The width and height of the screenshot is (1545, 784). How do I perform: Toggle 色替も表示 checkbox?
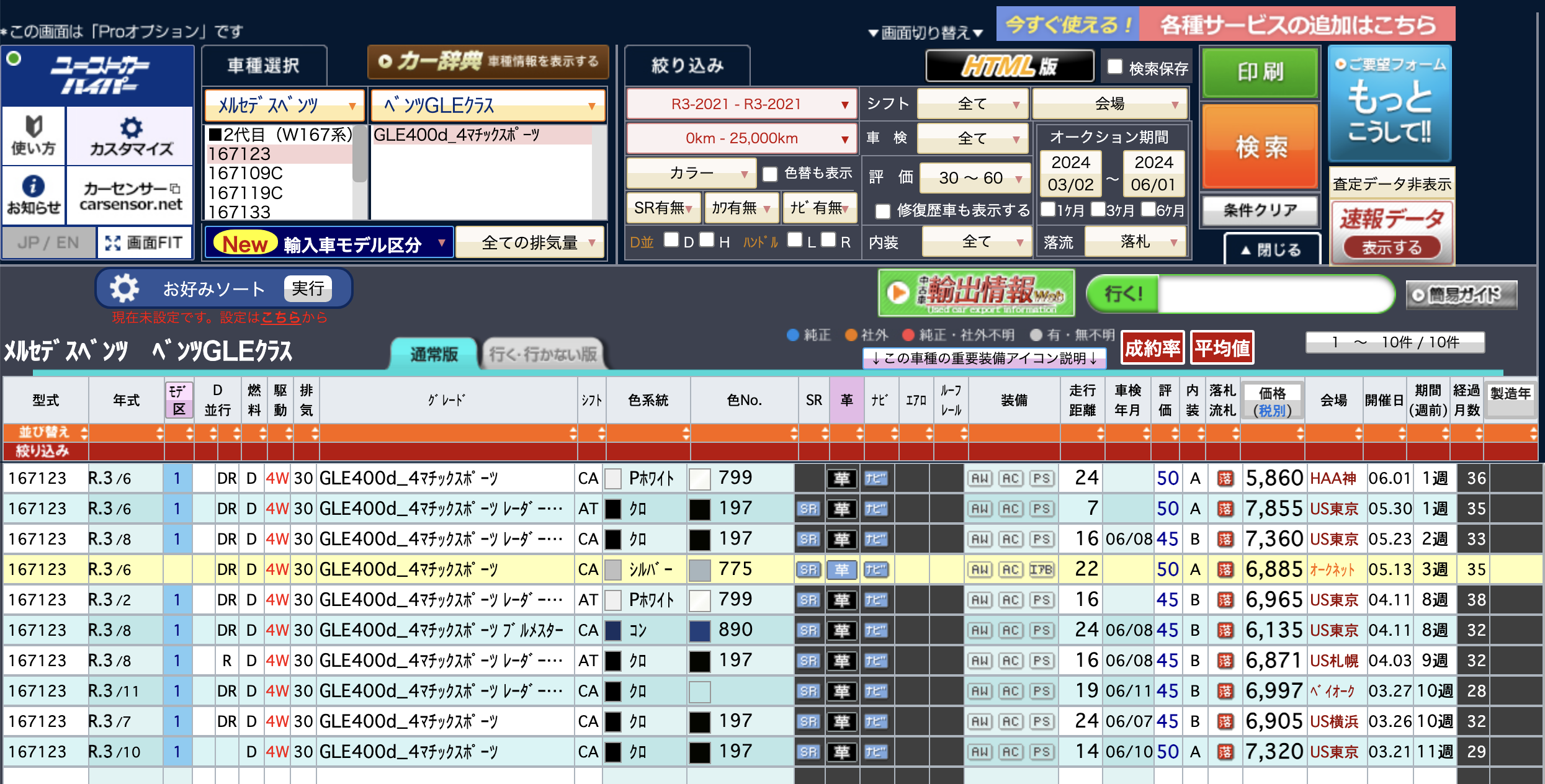[770, 174]
